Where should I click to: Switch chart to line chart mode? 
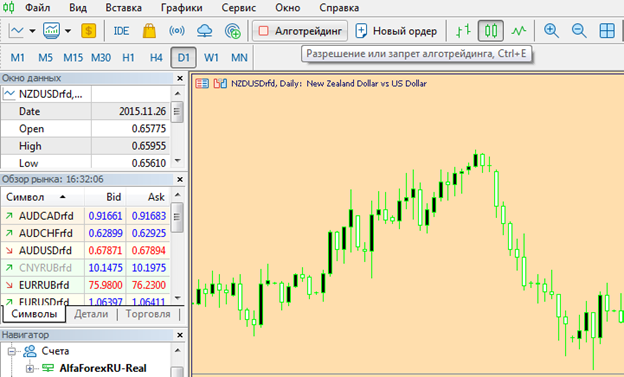coord(519,31)
